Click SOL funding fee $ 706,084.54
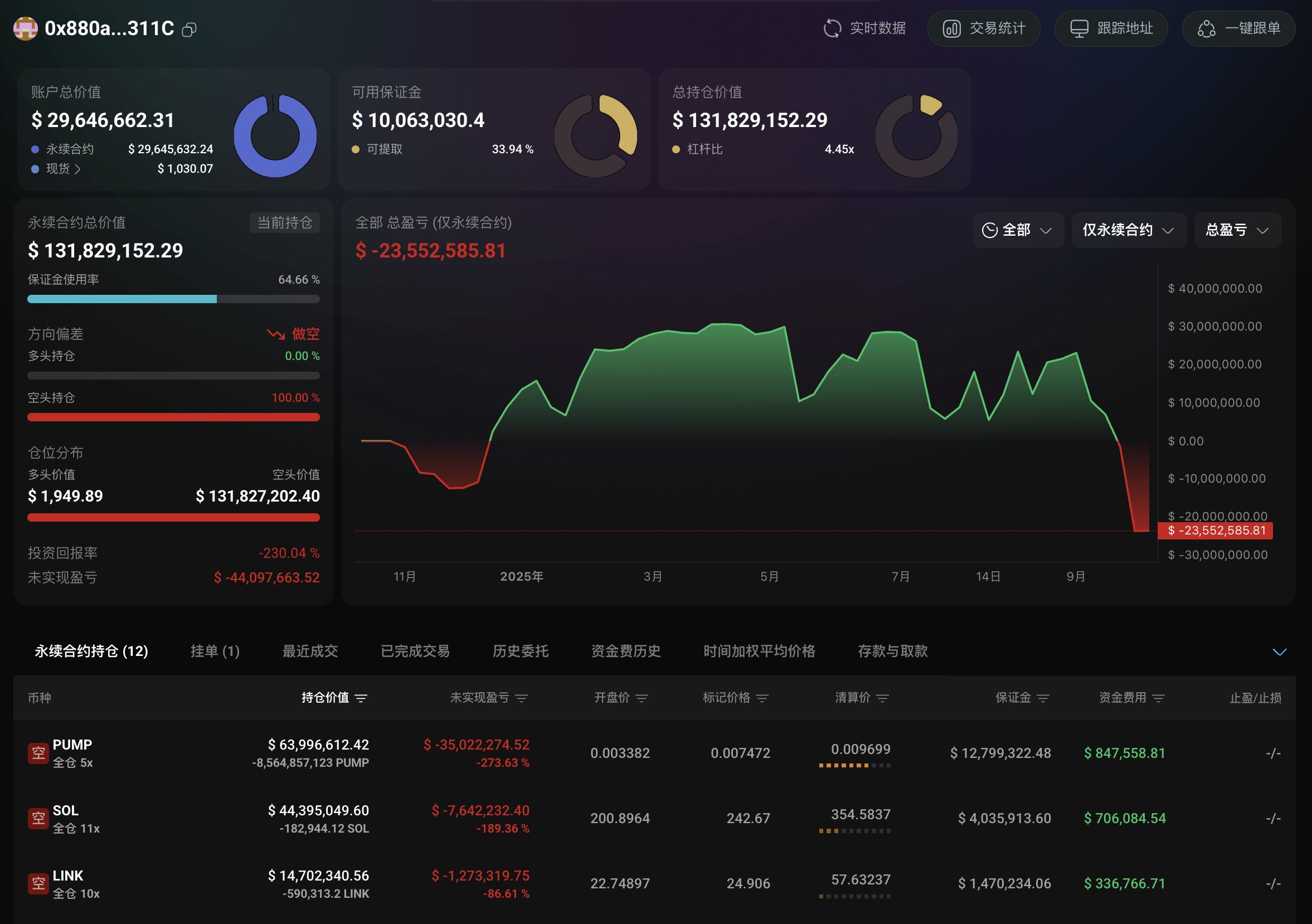Viewport: 1312px width, 924px height. point(1125,818)
